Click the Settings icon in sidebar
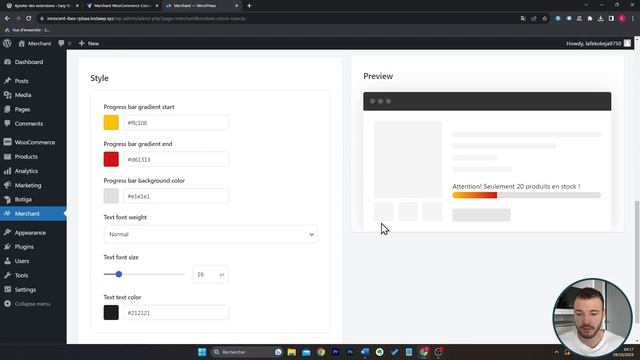This screenshot has height=360, width=640. (7, 290)
